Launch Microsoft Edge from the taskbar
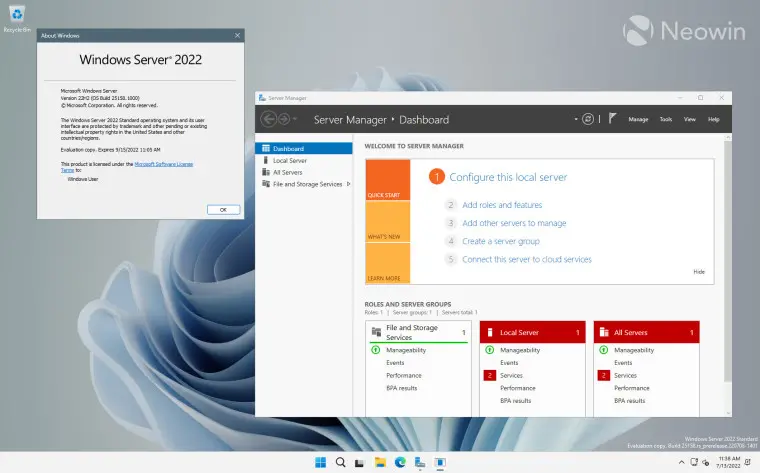The image size is (760, 473). tap(400, 462)
